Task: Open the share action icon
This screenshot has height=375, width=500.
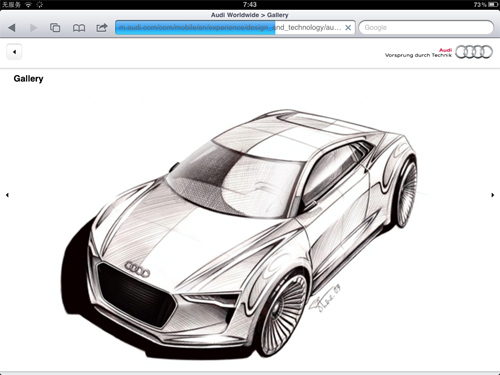Action: [102, 27]
